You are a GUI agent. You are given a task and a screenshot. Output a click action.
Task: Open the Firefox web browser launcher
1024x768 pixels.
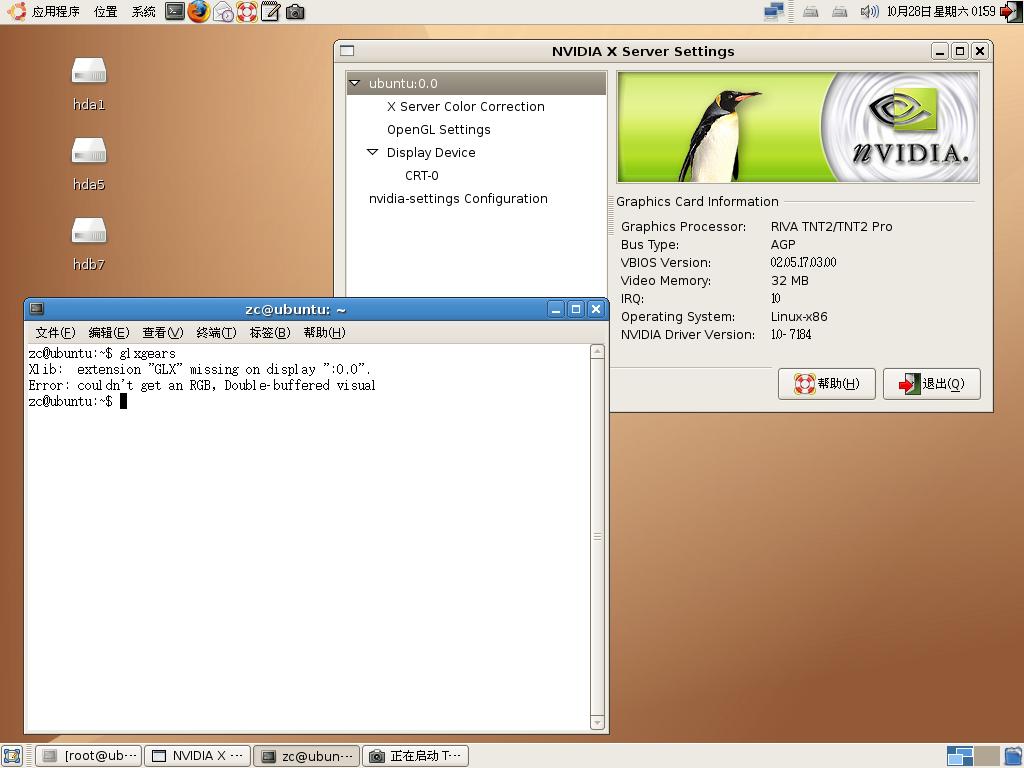199,11
